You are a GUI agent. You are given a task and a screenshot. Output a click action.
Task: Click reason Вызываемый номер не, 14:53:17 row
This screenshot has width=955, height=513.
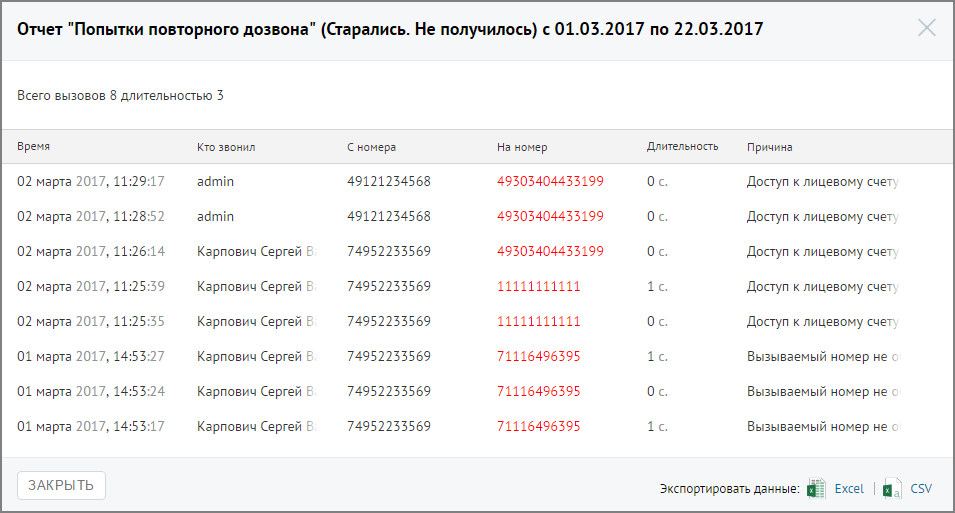pyautogui.click(x=823, y=426)
